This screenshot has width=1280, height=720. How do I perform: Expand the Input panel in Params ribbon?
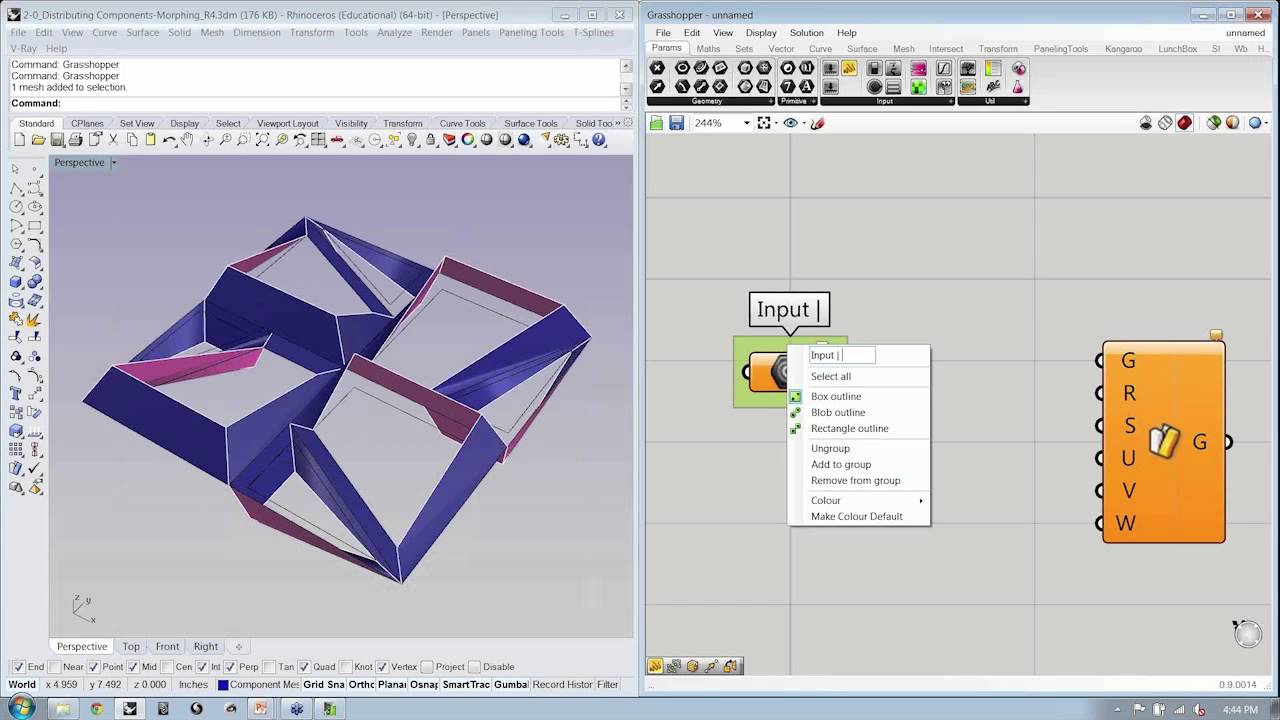coord(950,101)
